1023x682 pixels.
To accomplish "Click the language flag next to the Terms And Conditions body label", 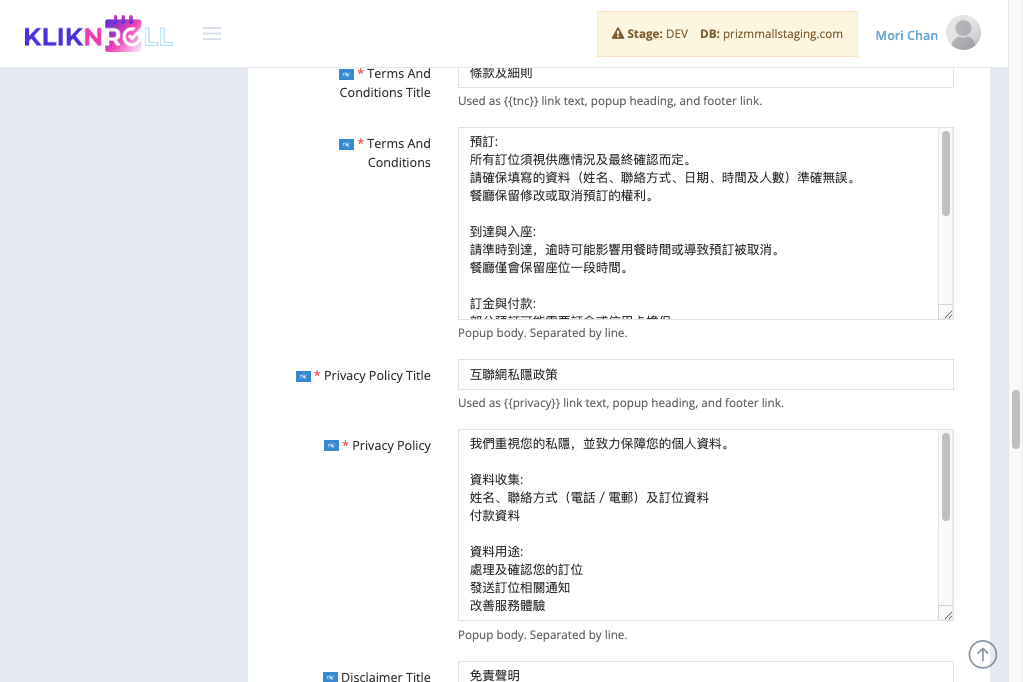I will 346,144.
